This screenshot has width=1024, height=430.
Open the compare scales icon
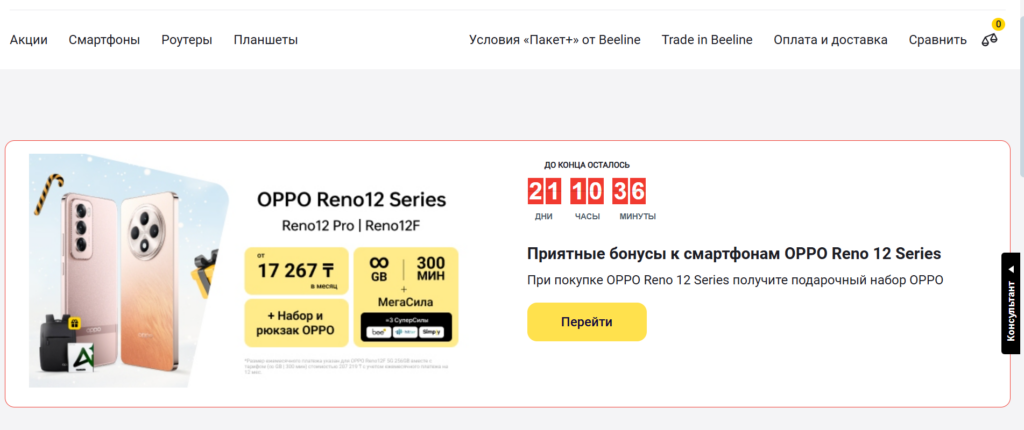coord(989,40)
